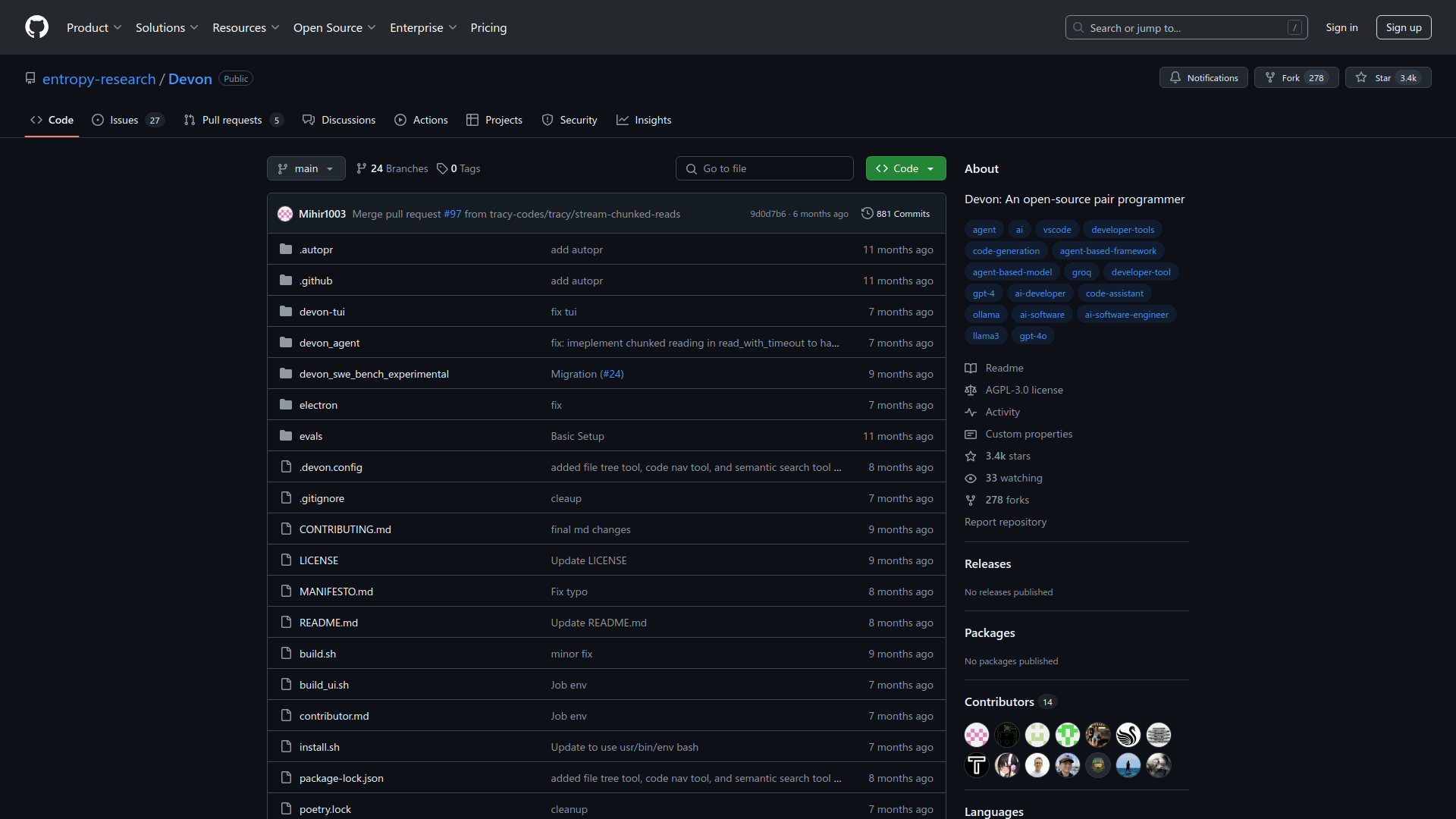
Task: Click the vscode topic tag
Action: coord(1057,230)
